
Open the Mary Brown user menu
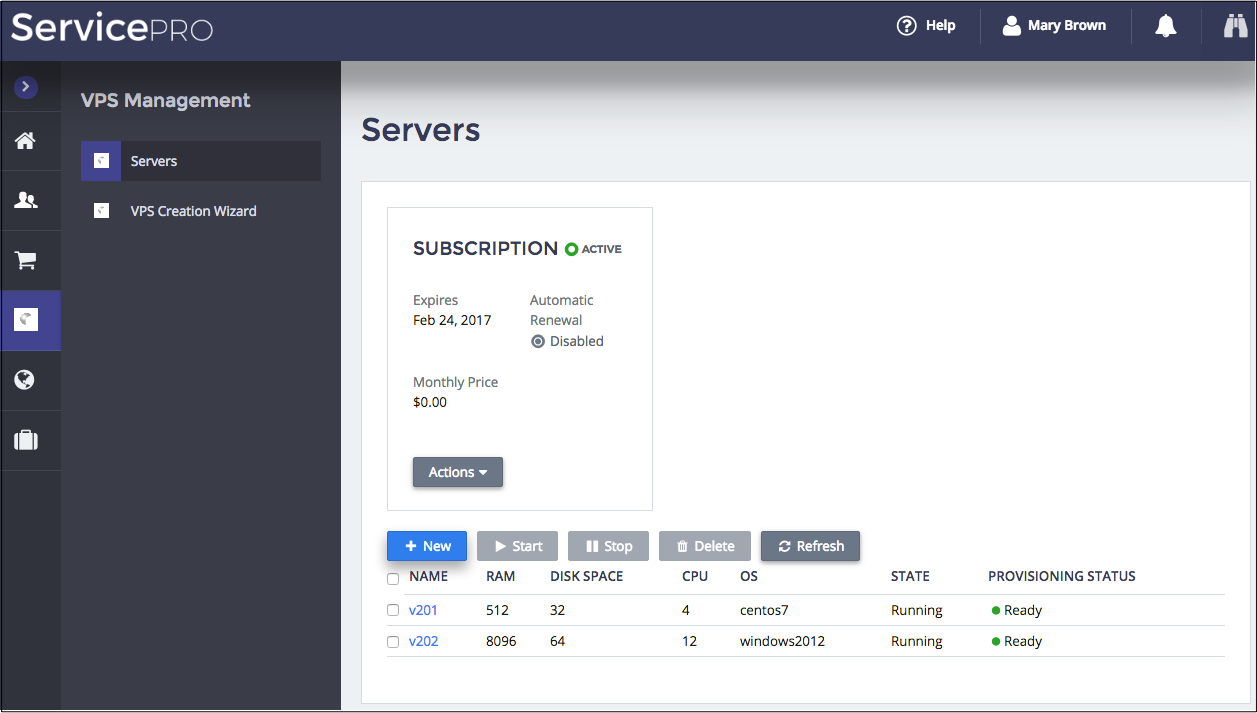tap(1055, 26)
